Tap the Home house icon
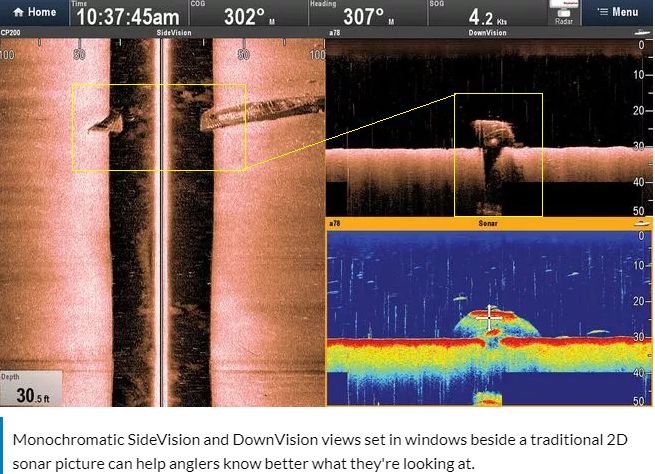The width and height of the screenshot is (655, 474). point(18,12)
